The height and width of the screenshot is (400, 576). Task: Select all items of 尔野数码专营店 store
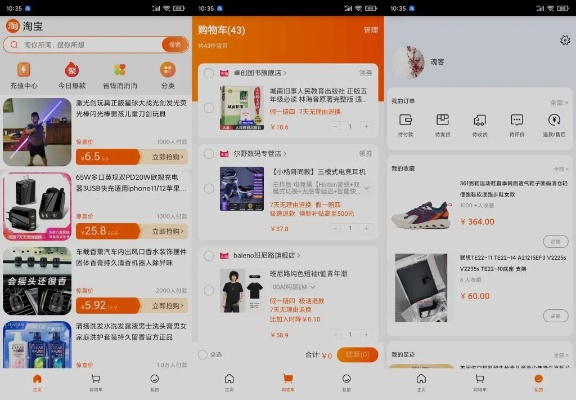209,154
